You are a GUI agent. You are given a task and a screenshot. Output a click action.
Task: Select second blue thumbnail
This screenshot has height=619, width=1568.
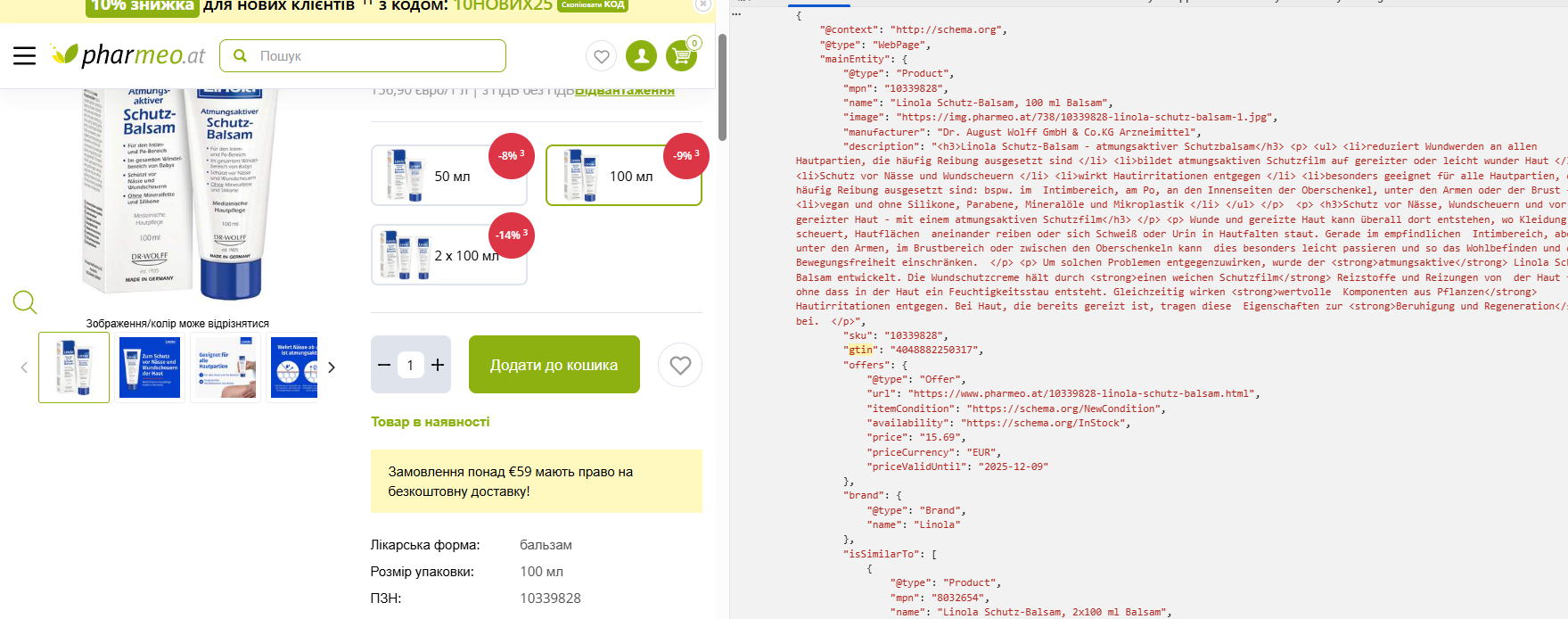(x=150, y=367)
